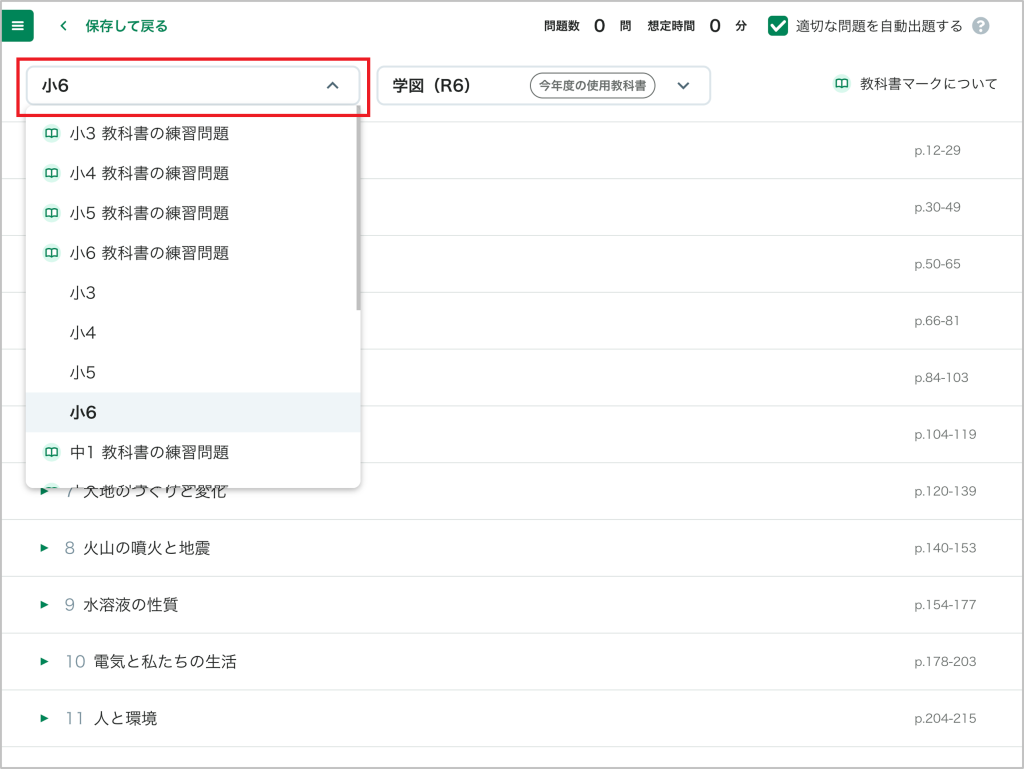The height and width of the screenshot is (769, 1024).
Task: Expand chapter 8 火山の噴火と地震
Action: tap(44, 548)
